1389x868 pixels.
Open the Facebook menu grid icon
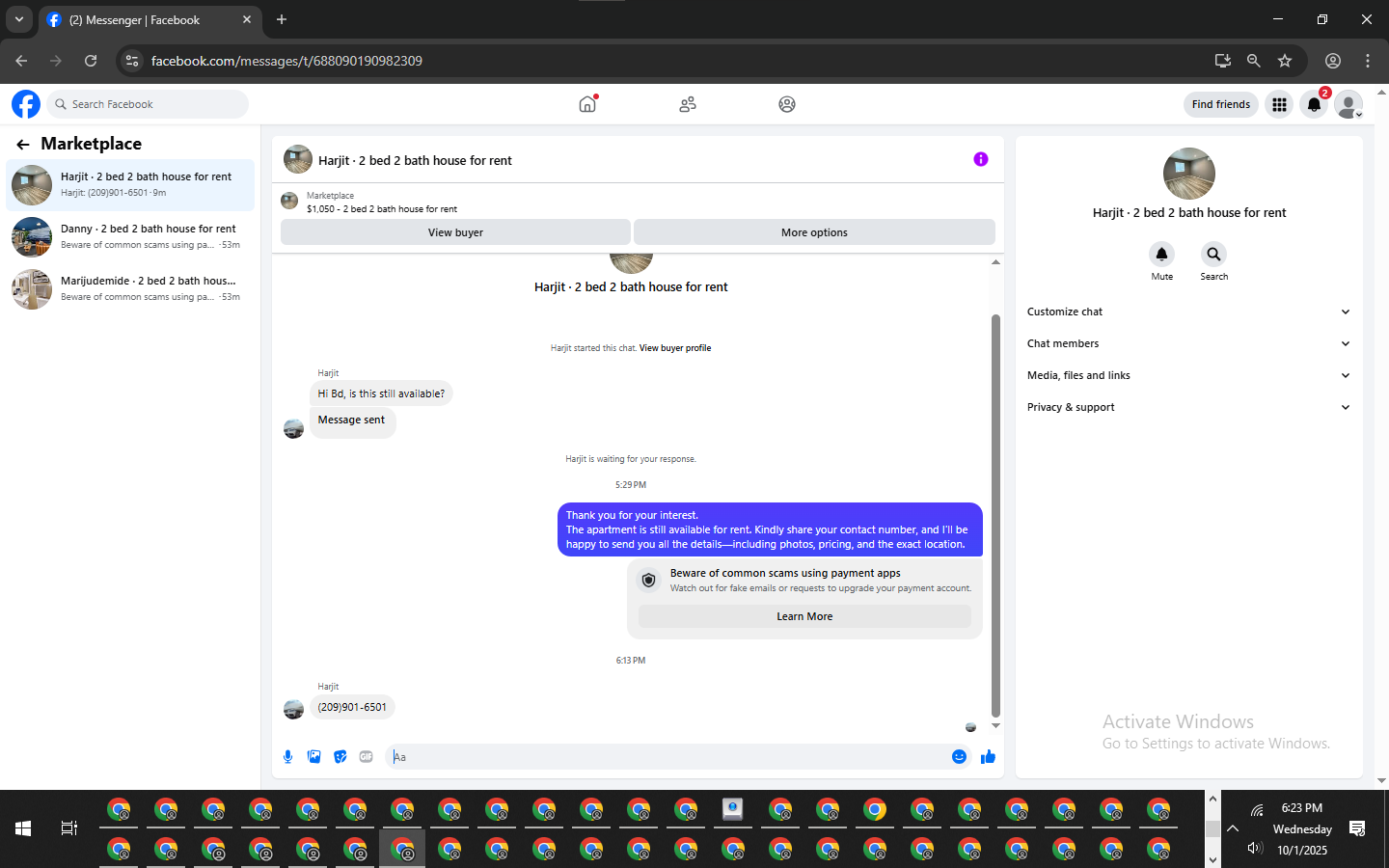[1279, 104]
